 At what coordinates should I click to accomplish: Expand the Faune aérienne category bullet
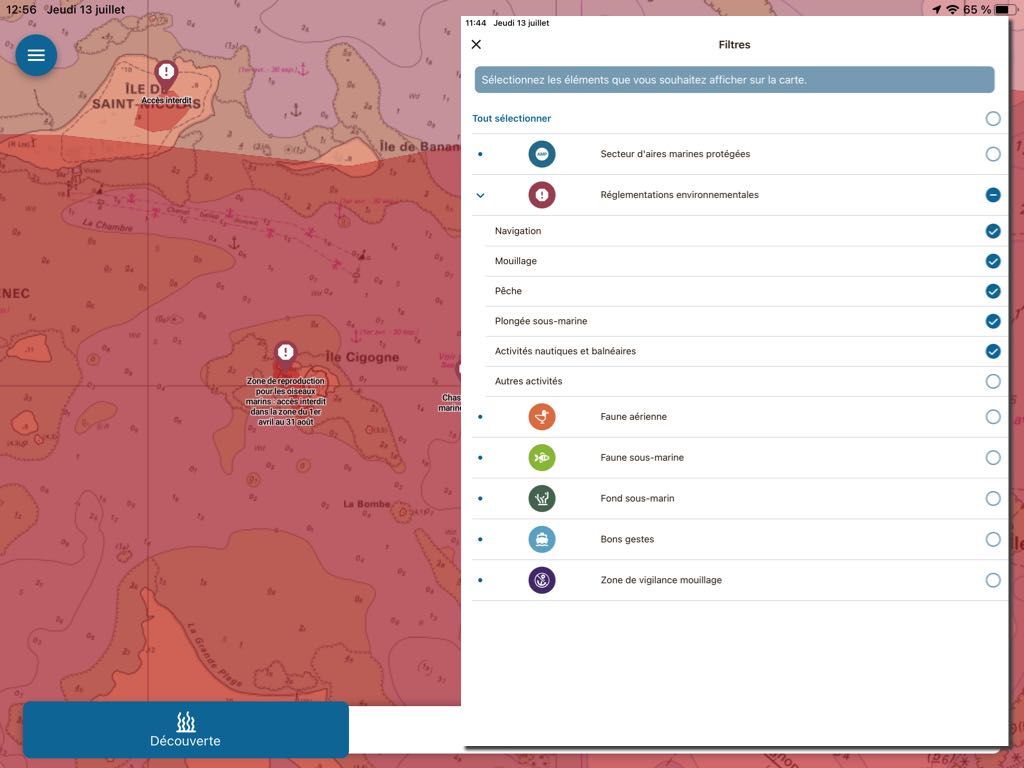tap(480, 417)
